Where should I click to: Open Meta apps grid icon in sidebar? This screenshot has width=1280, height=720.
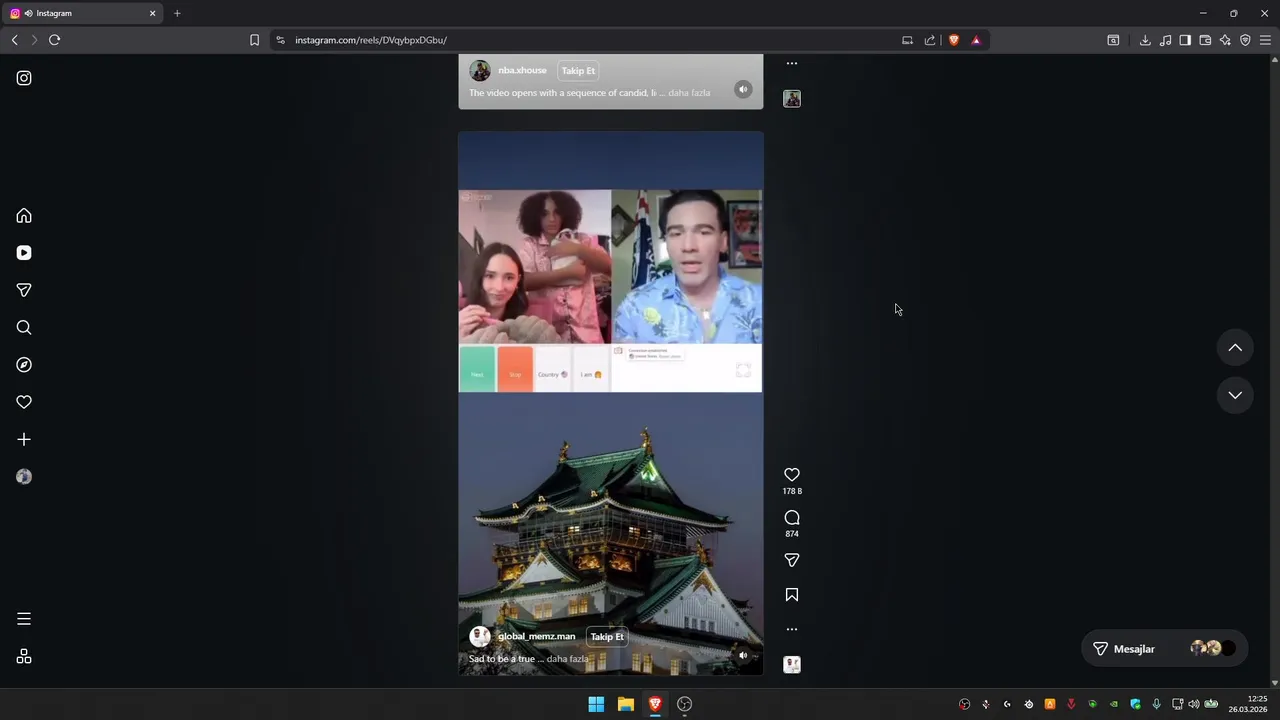point(24,656)
